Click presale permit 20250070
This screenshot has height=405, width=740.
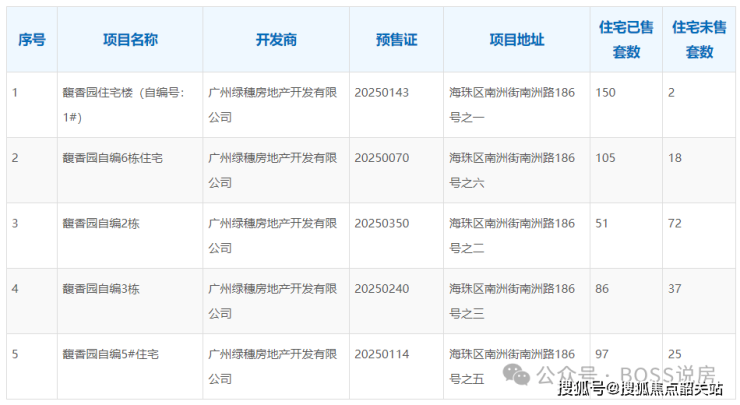pos(382,158)
